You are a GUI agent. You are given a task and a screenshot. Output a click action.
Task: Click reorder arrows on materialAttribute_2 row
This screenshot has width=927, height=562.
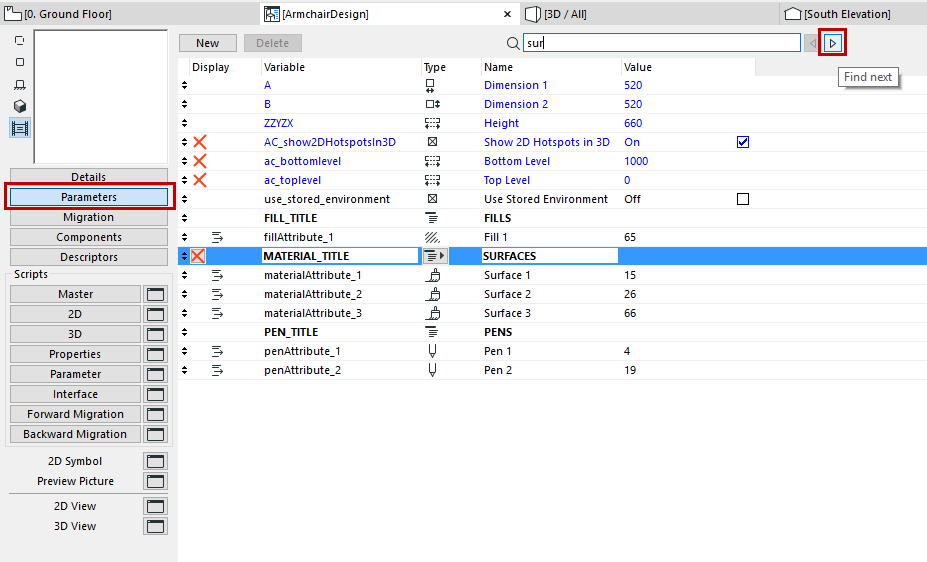(x=184, y=294)
